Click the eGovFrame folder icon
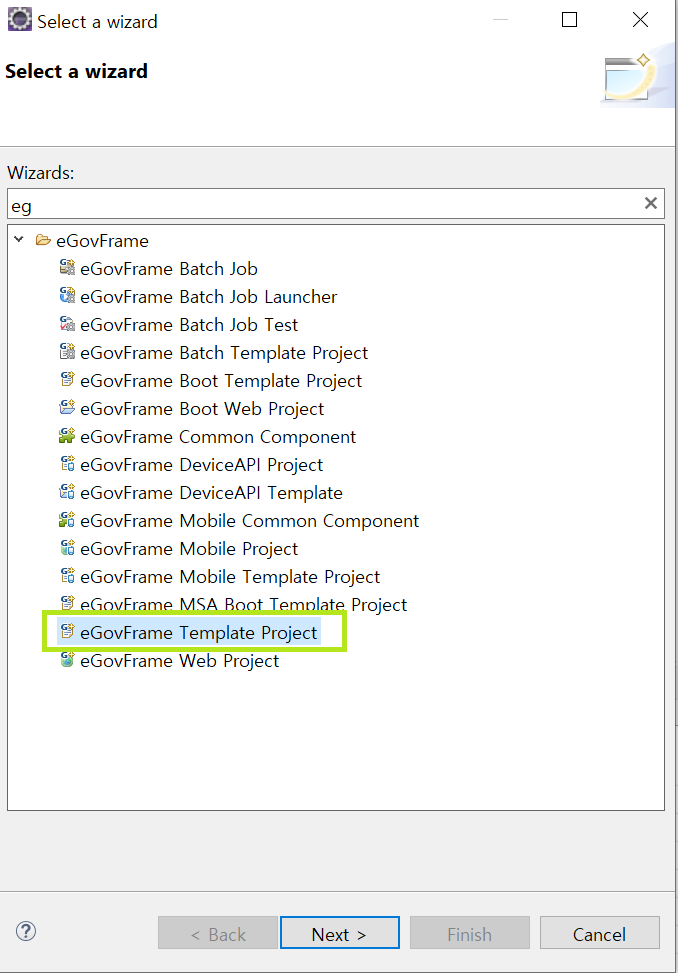This screenshot has height=973, width=678. point(43,240)
